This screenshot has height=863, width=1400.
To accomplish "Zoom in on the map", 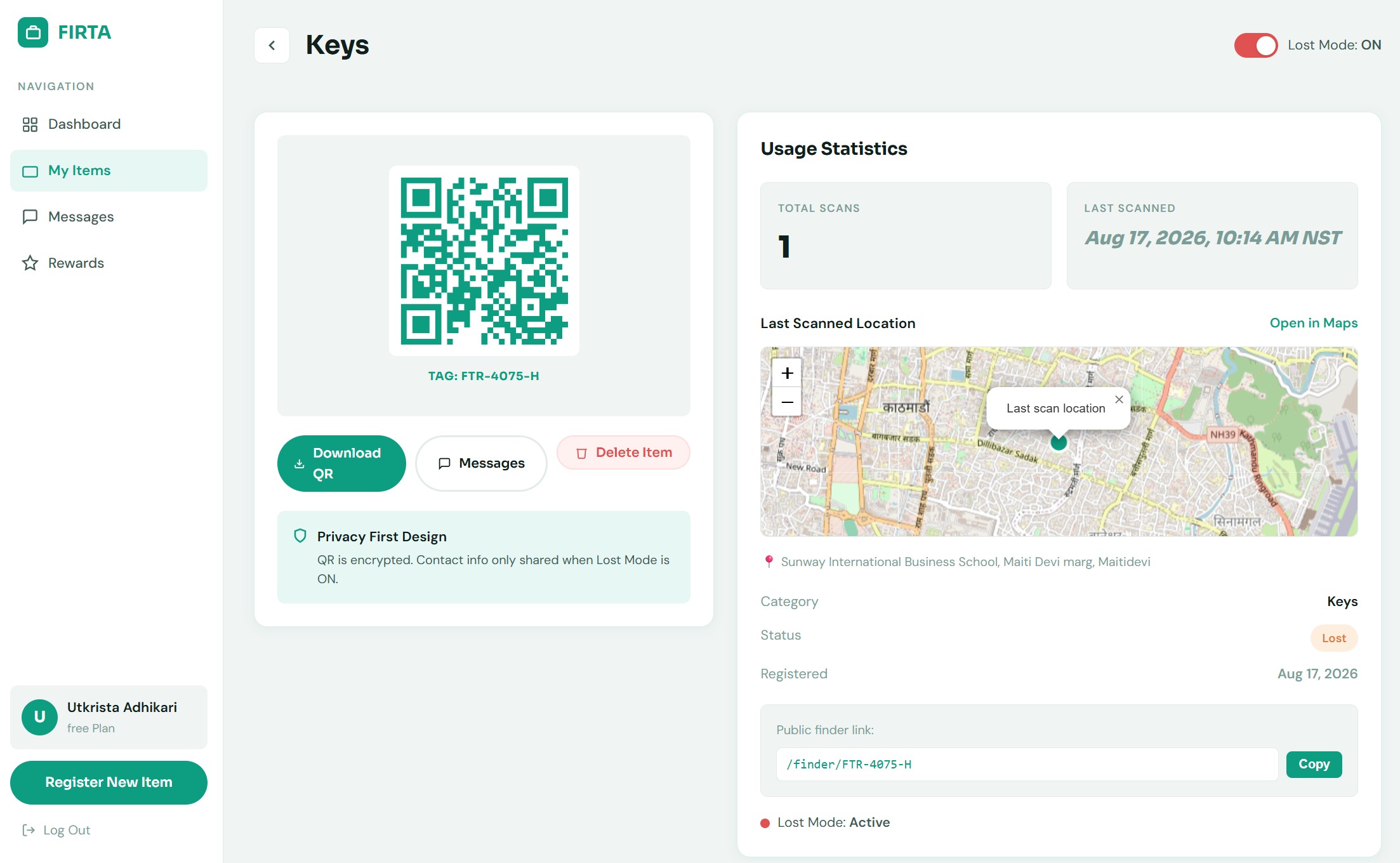I will point(787,373).
